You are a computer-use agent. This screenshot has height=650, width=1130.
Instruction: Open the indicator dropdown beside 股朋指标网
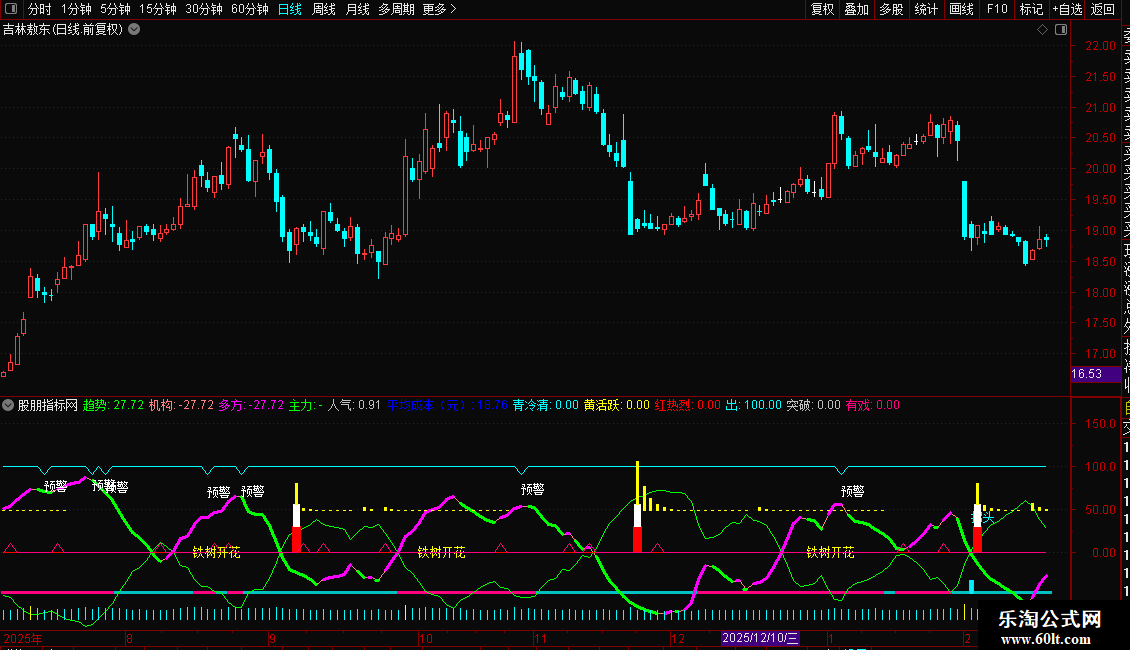pyautogui.click(x=9, y=405)
